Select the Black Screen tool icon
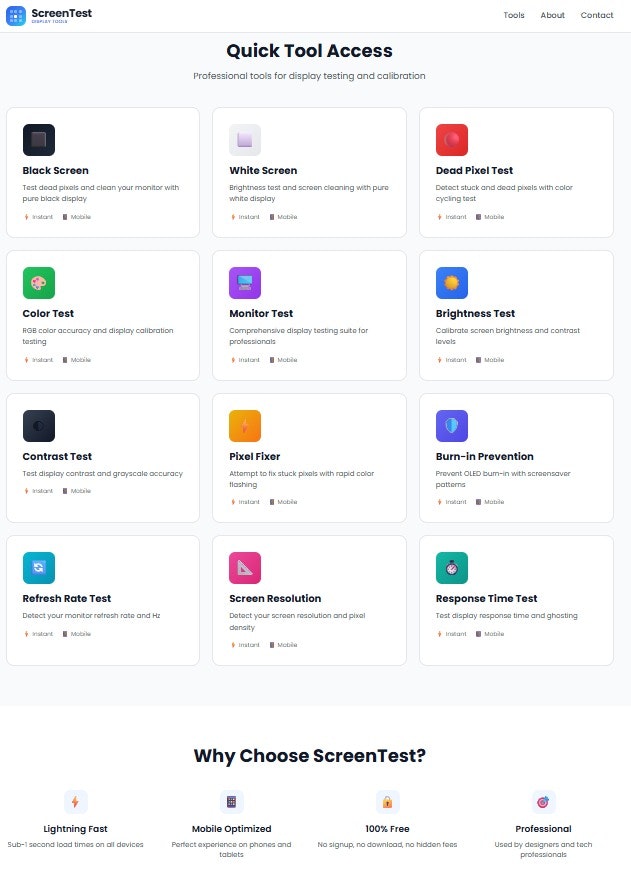Screen dimensions: 631x885 pyautogui.click(x=39, y=140)
